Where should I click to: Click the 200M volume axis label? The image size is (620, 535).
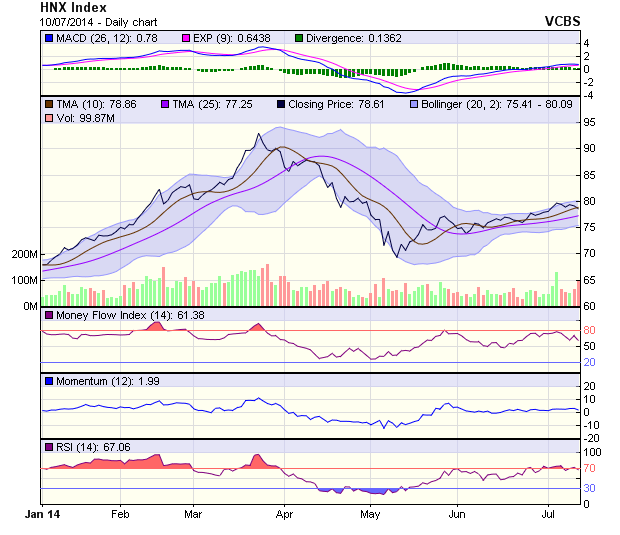tap(22, 254)
